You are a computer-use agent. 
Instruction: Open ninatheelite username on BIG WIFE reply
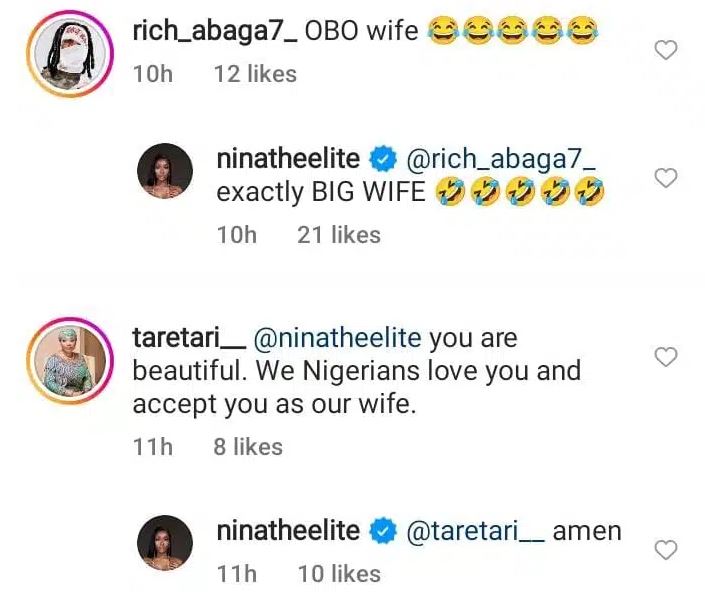288,157
